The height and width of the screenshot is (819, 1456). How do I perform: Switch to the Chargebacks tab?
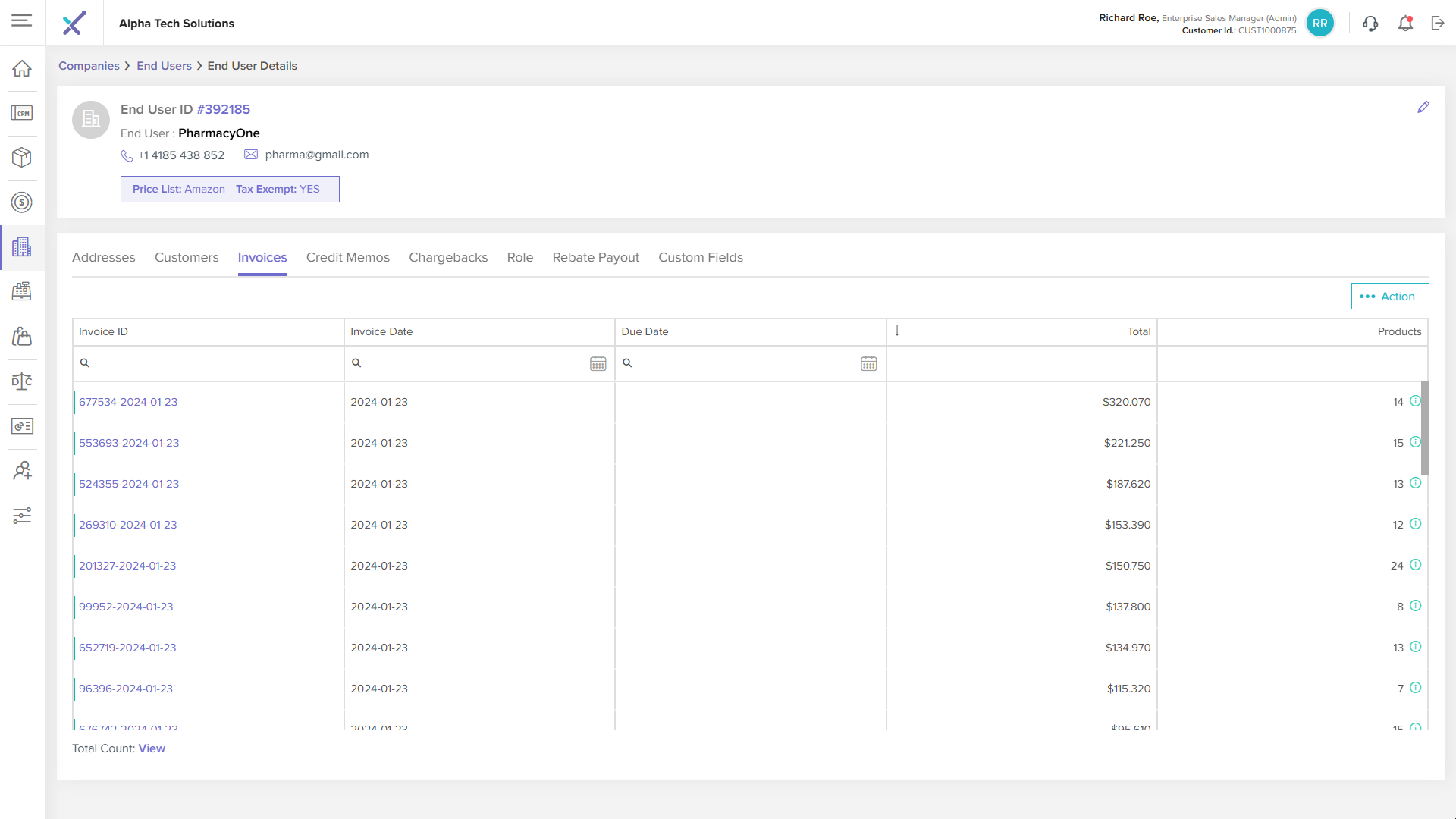[x=448, y=257]
